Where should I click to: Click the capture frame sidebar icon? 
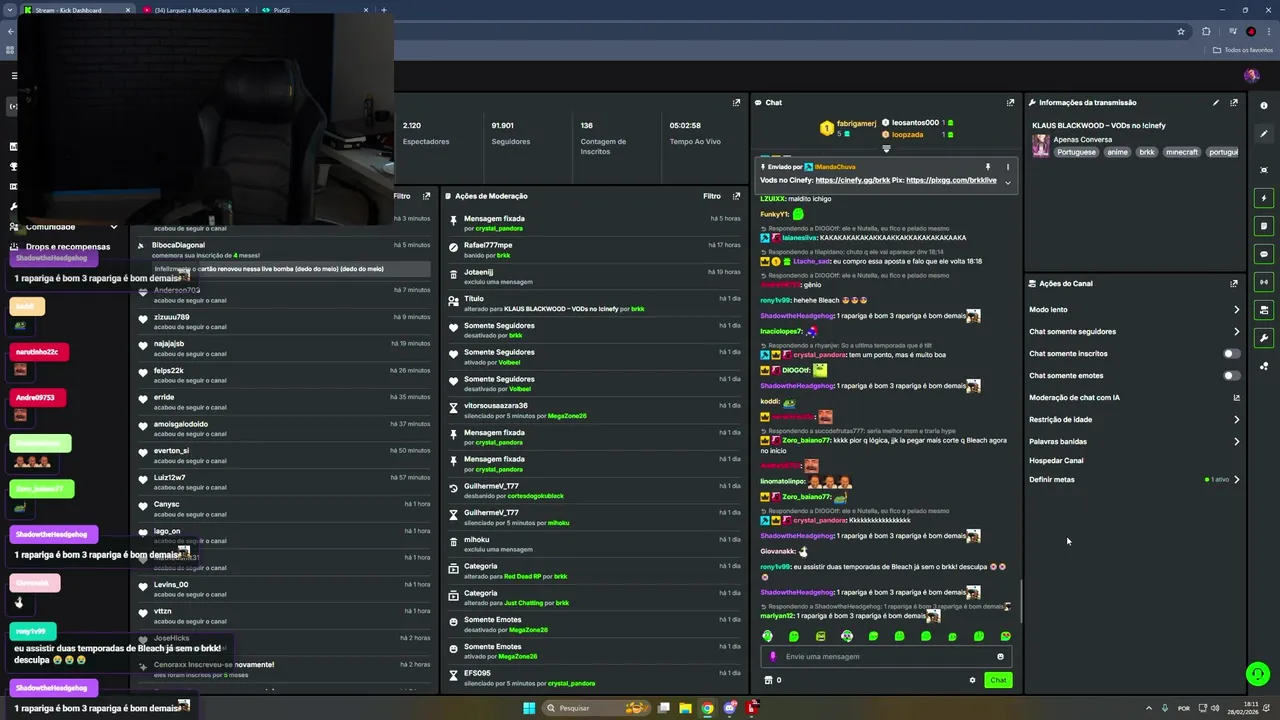coord(1264,170)
